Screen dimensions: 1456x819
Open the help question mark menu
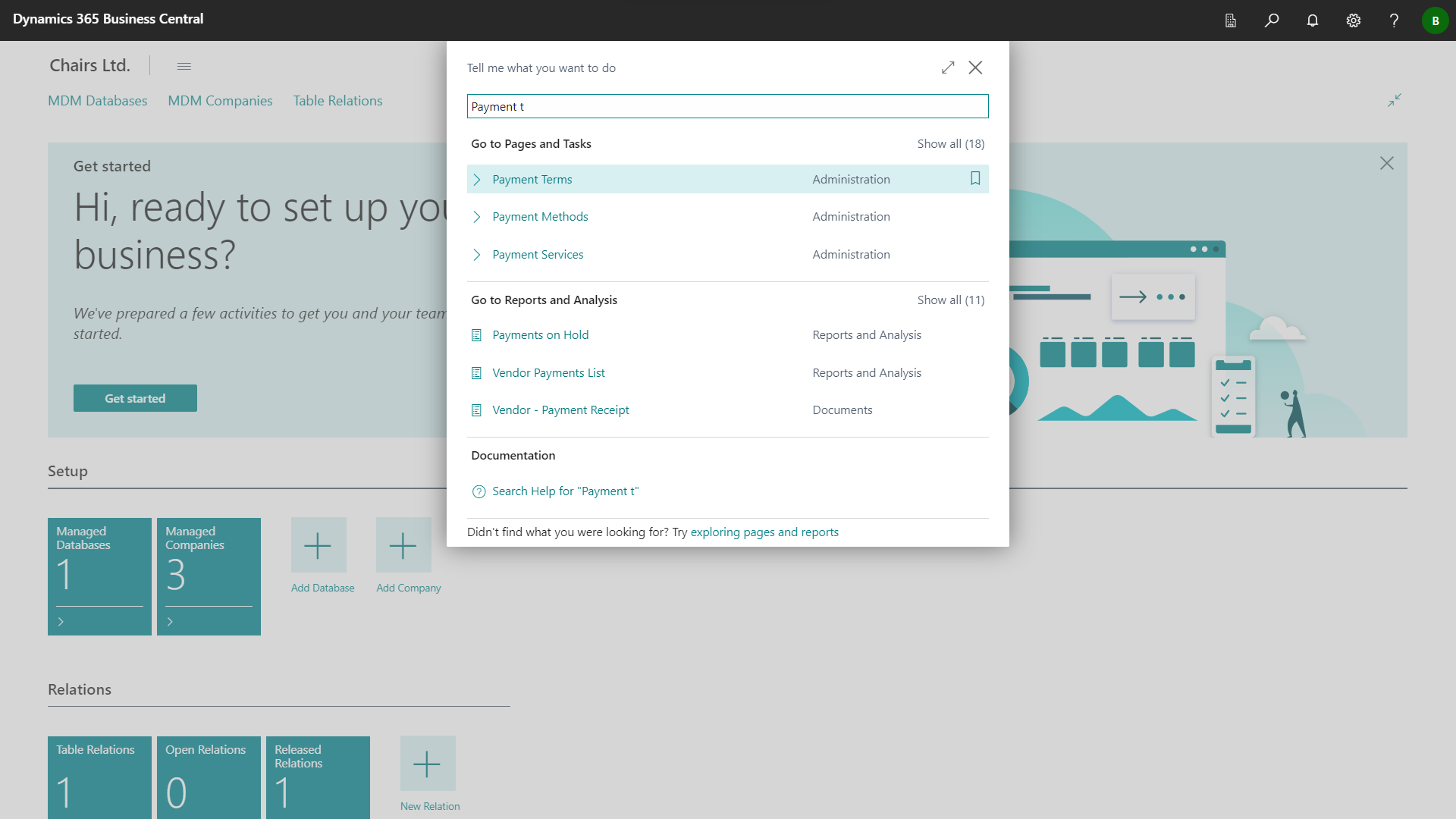coord(1394,20)
